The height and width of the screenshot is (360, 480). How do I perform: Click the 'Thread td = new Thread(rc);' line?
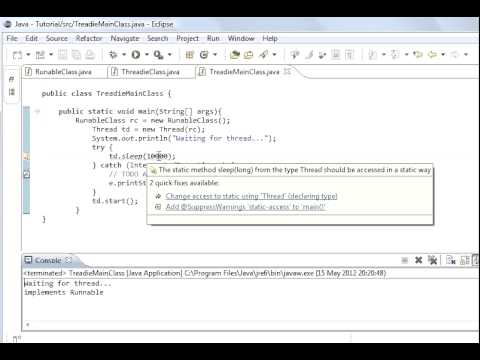click(x=149, y=129)
